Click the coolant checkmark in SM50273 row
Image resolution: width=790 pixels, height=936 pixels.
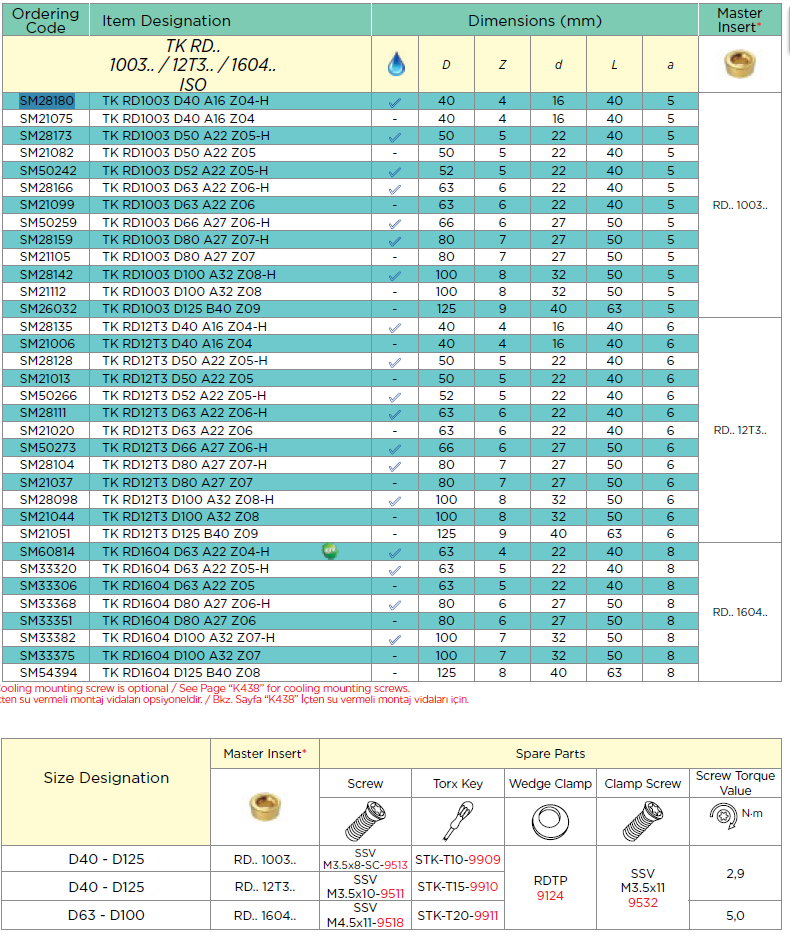[x=395, y=448]
